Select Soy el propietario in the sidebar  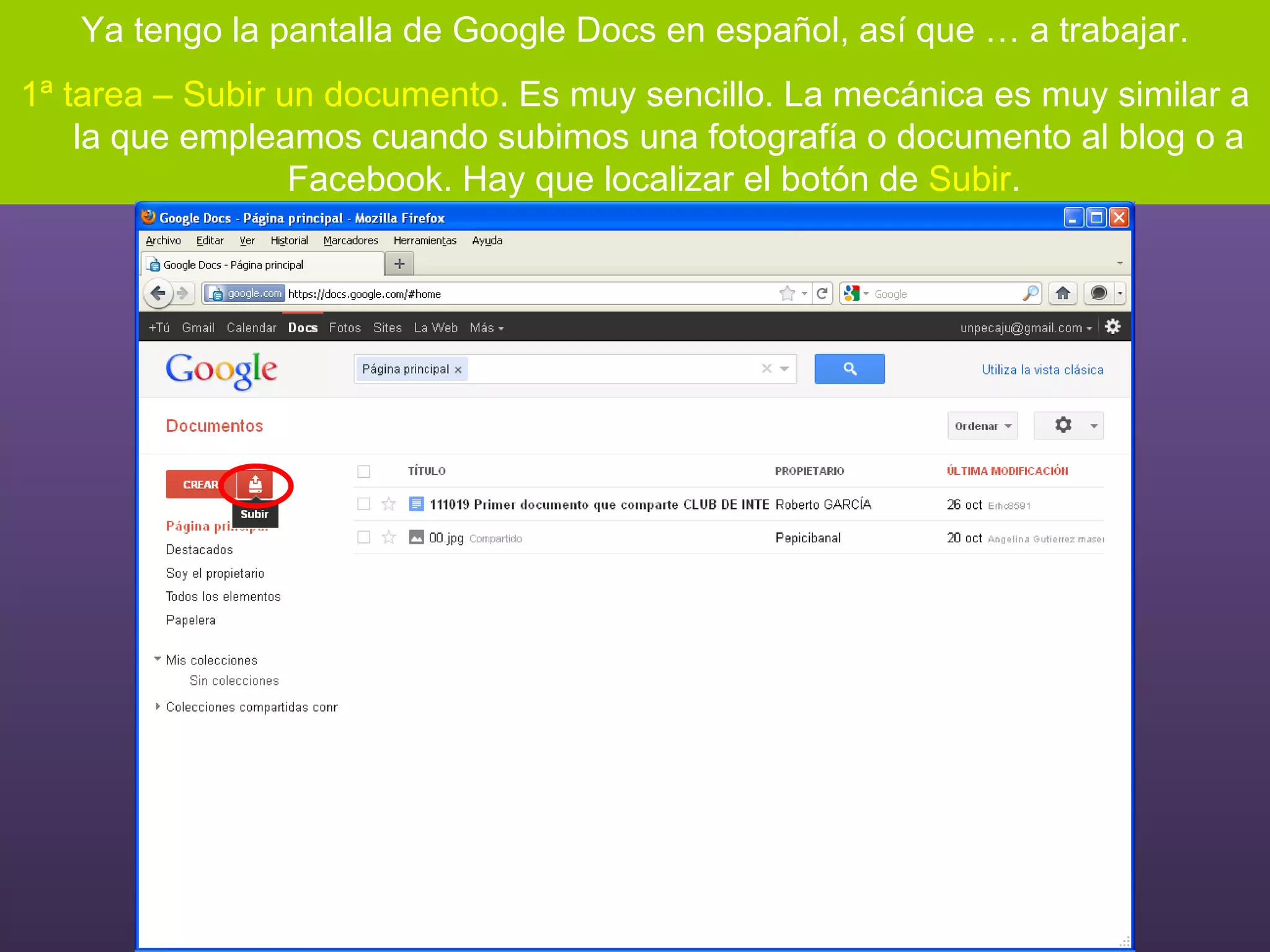pyautogui.click(x=215, y=573)
